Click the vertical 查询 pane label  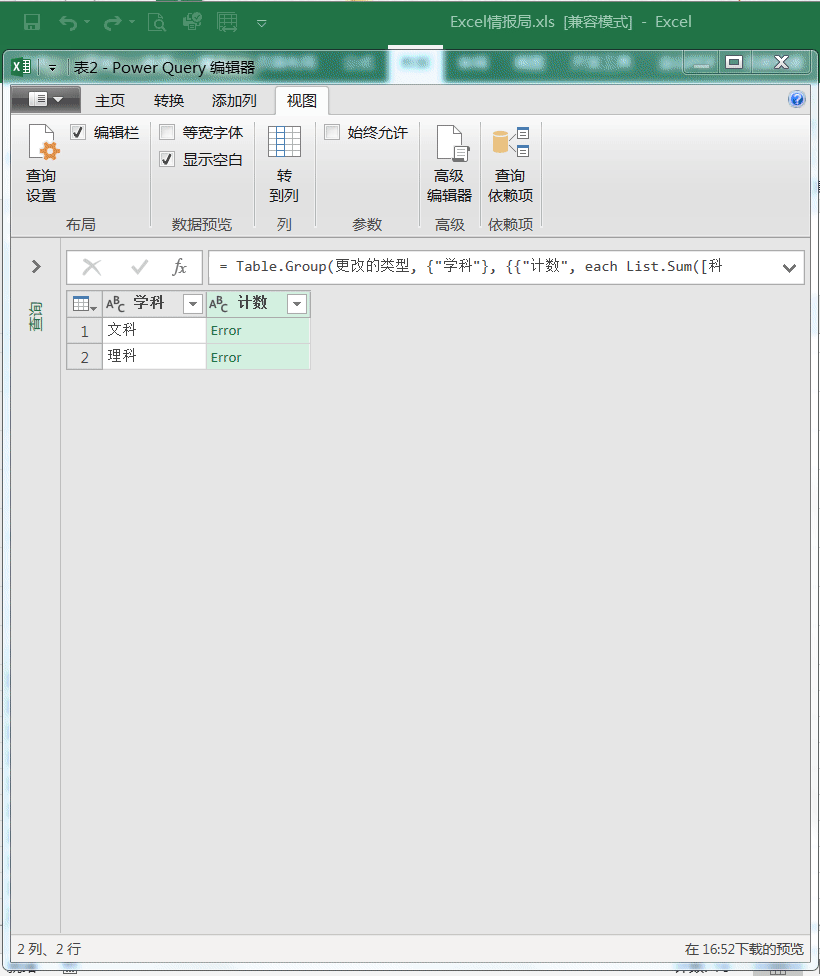[x=36, y=317]
